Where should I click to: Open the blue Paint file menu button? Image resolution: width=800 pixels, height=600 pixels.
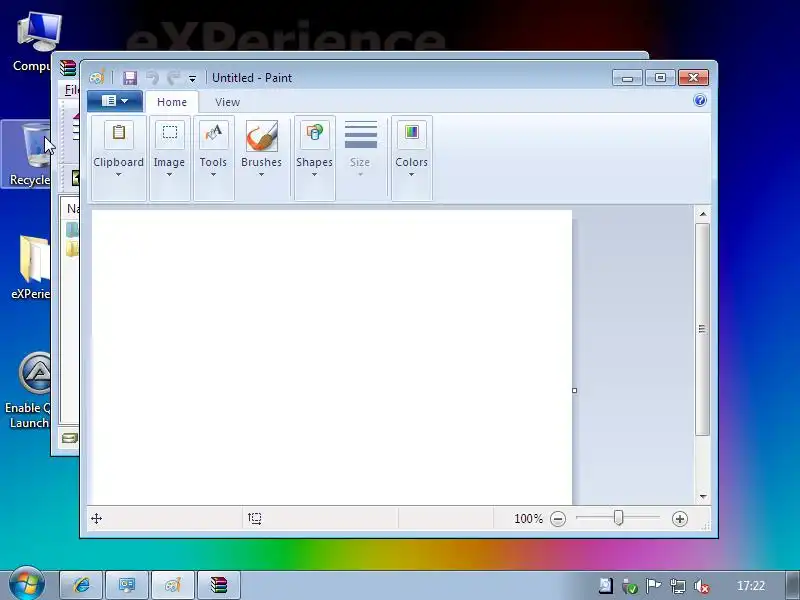point(115,101)
